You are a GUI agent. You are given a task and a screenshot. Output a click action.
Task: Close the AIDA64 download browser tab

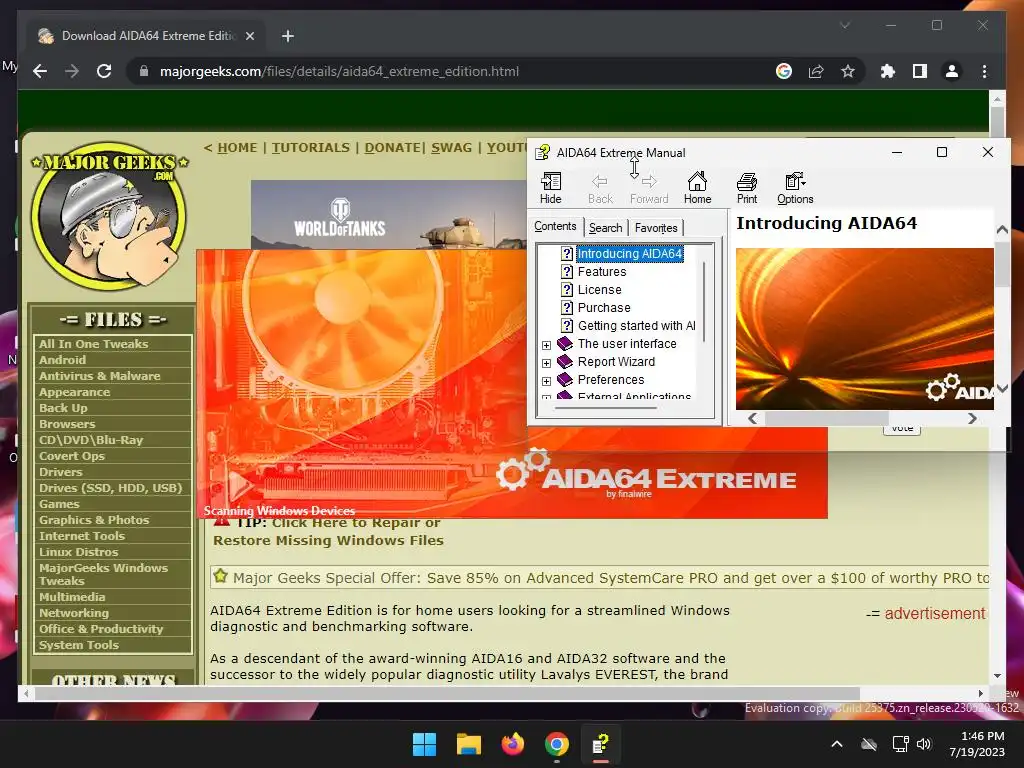click(x=249, y=36)
